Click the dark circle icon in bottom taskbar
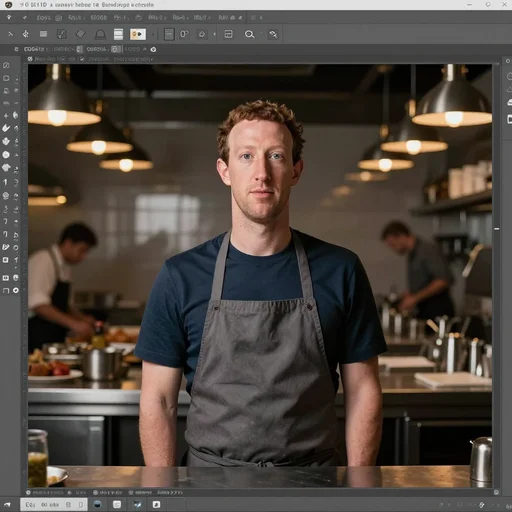512x512 pixels. 97,504
